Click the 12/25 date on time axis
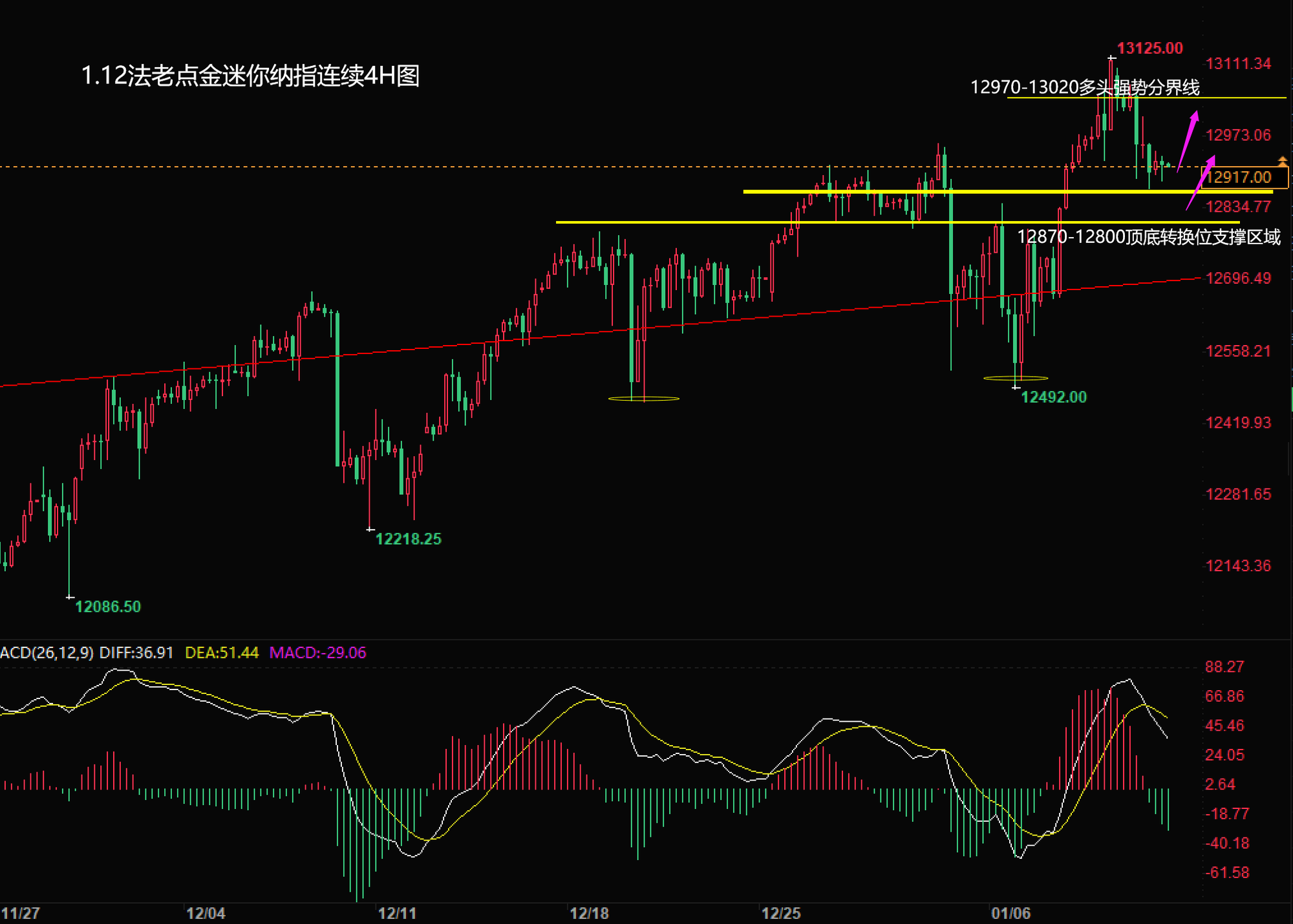This screenshot has width=1293, height=924. (x=780, y=913)
